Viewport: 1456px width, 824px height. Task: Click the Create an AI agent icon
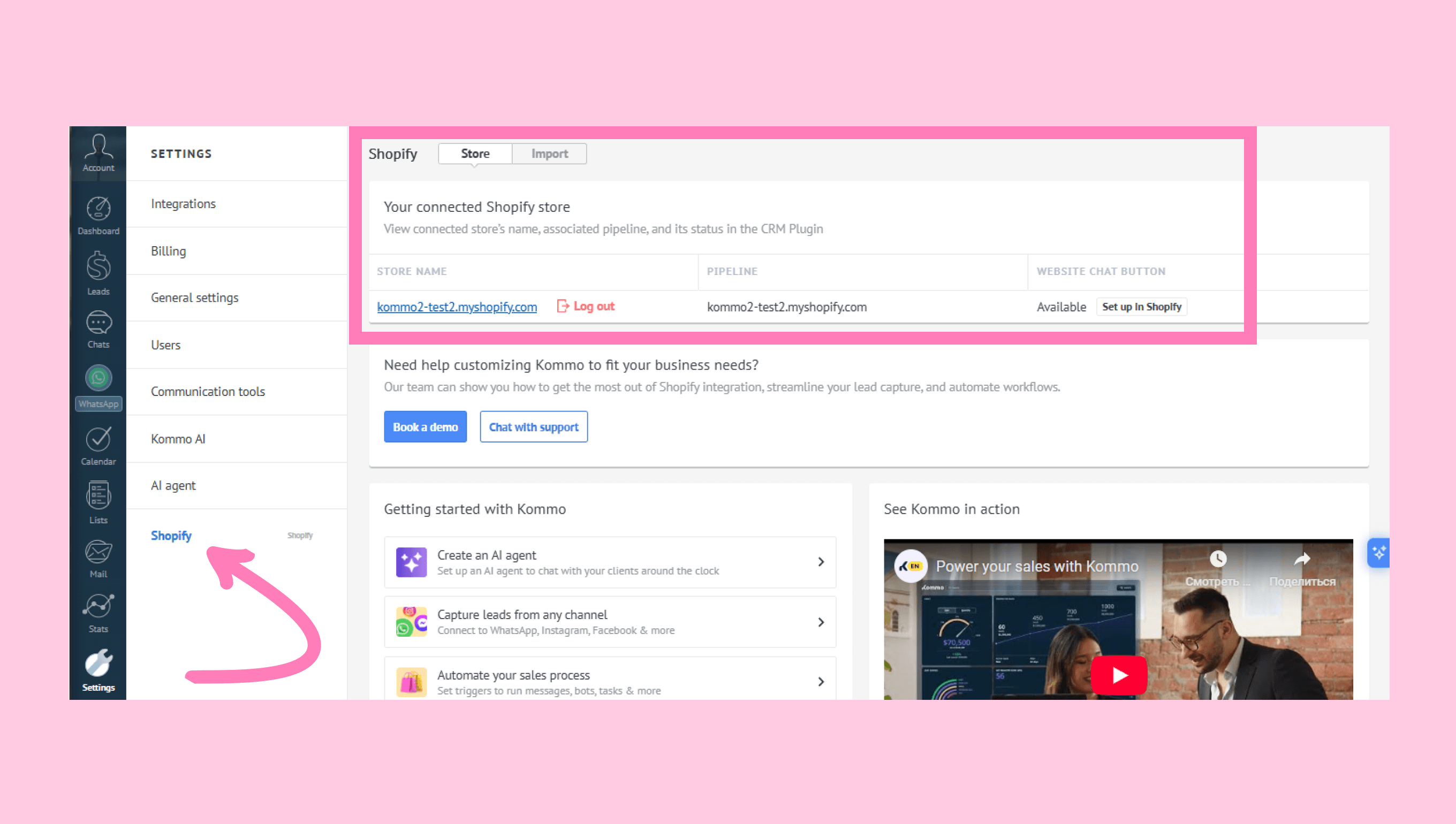tap(412, 562)
